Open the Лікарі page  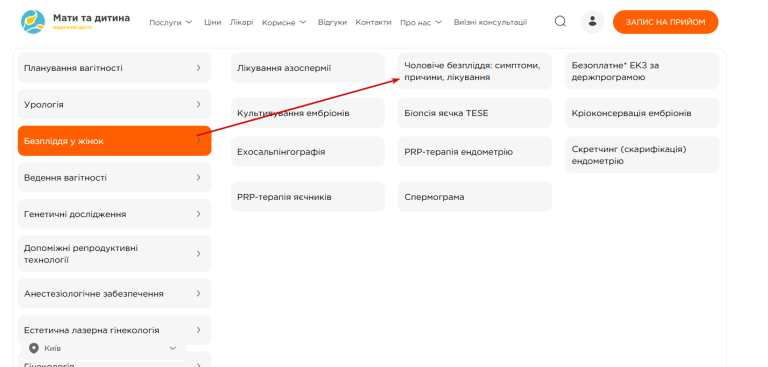[x=241, y=23]
